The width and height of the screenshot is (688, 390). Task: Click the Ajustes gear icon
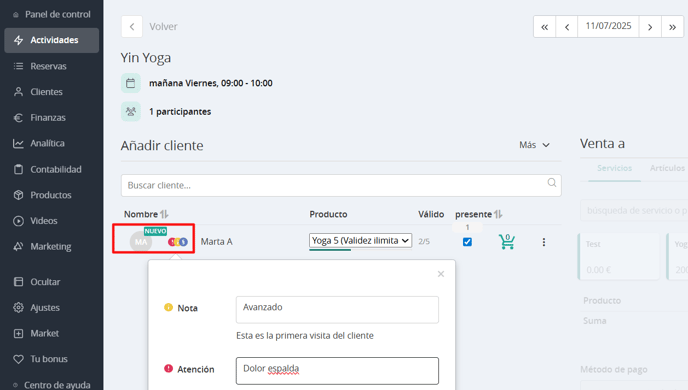coord(18,308)
